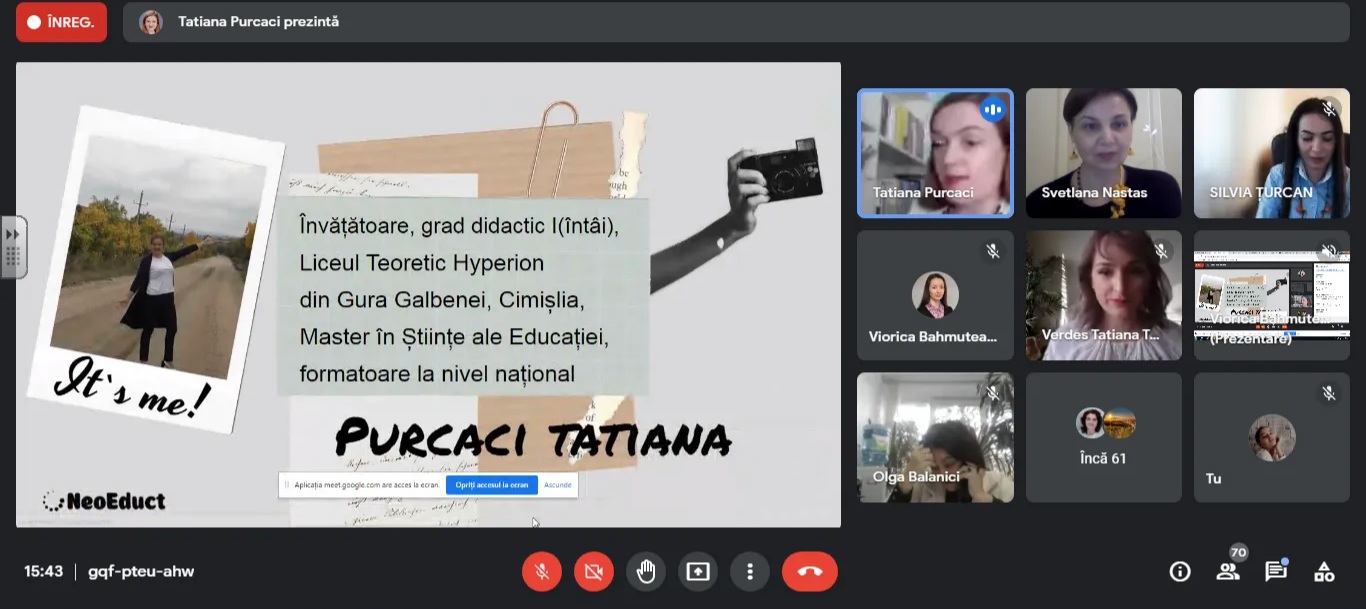This screenshot has width=1366, height=609.
Task: Select Svetlana Nastas's video tile
Action: click(x=1104, y=153)
